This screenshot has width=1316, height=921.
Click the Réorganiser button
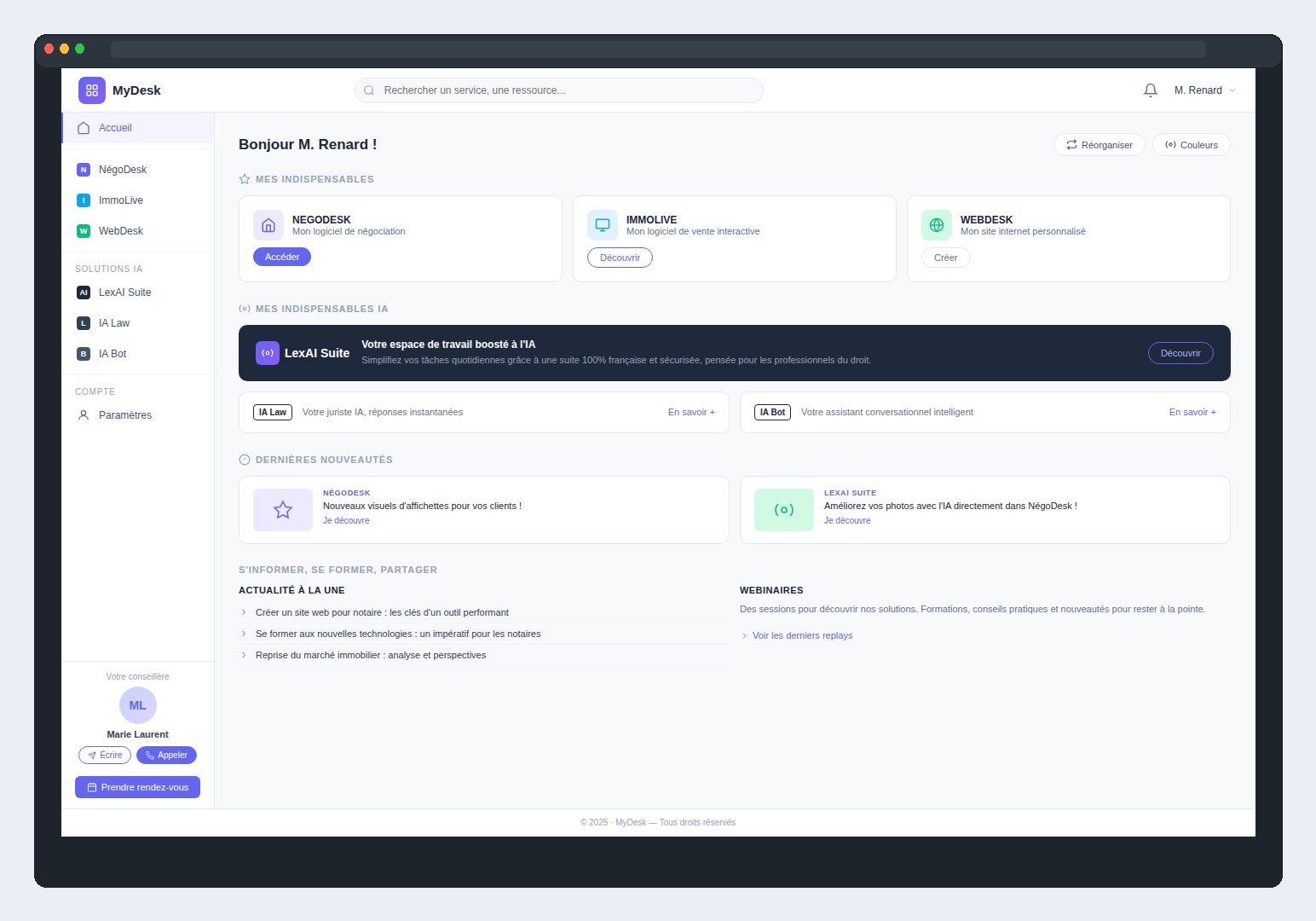[x=1100, y=145]
